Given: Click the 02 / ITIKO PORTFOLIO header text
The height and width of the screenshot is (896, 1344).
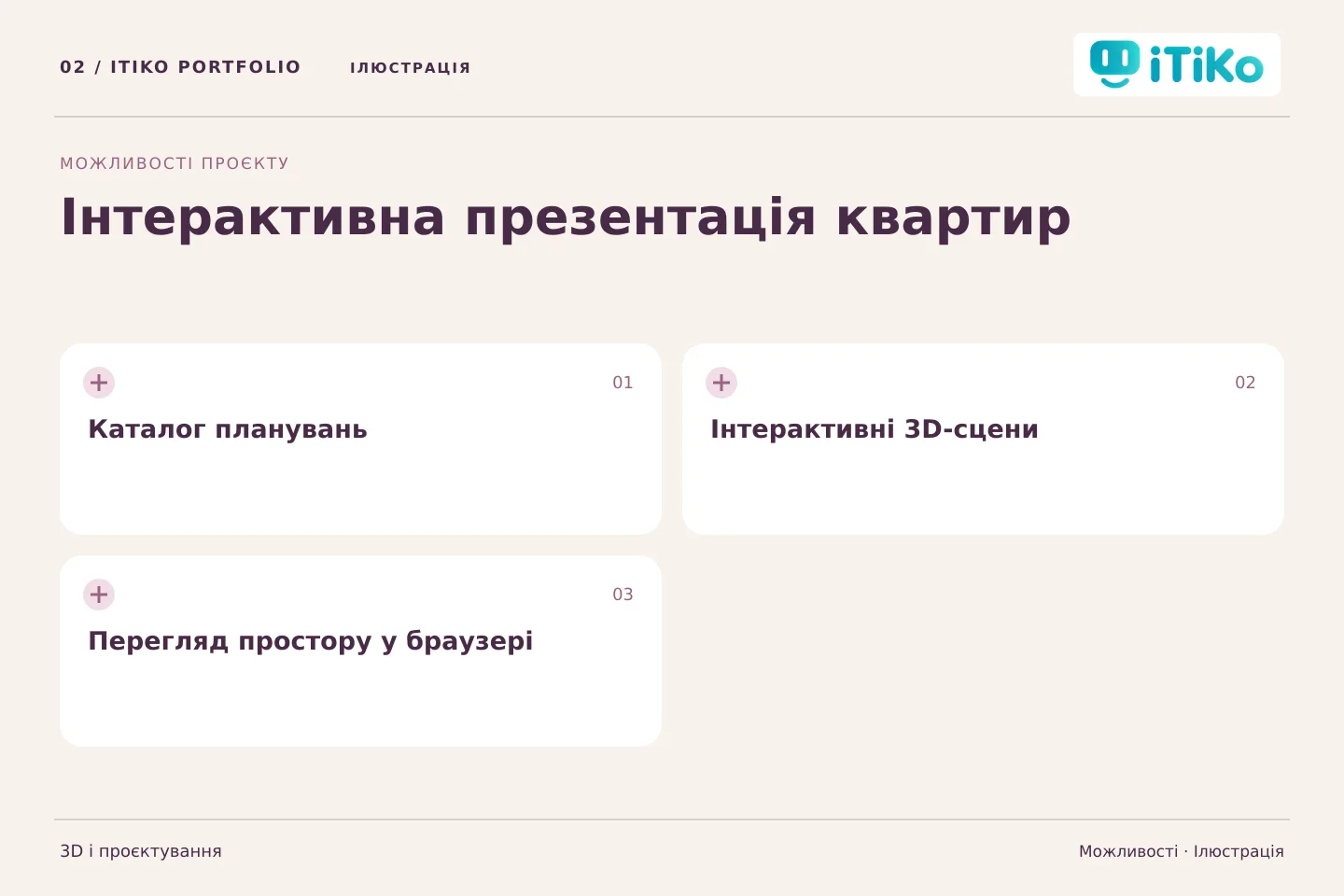Looking at the screenshot, I should 180,67.
